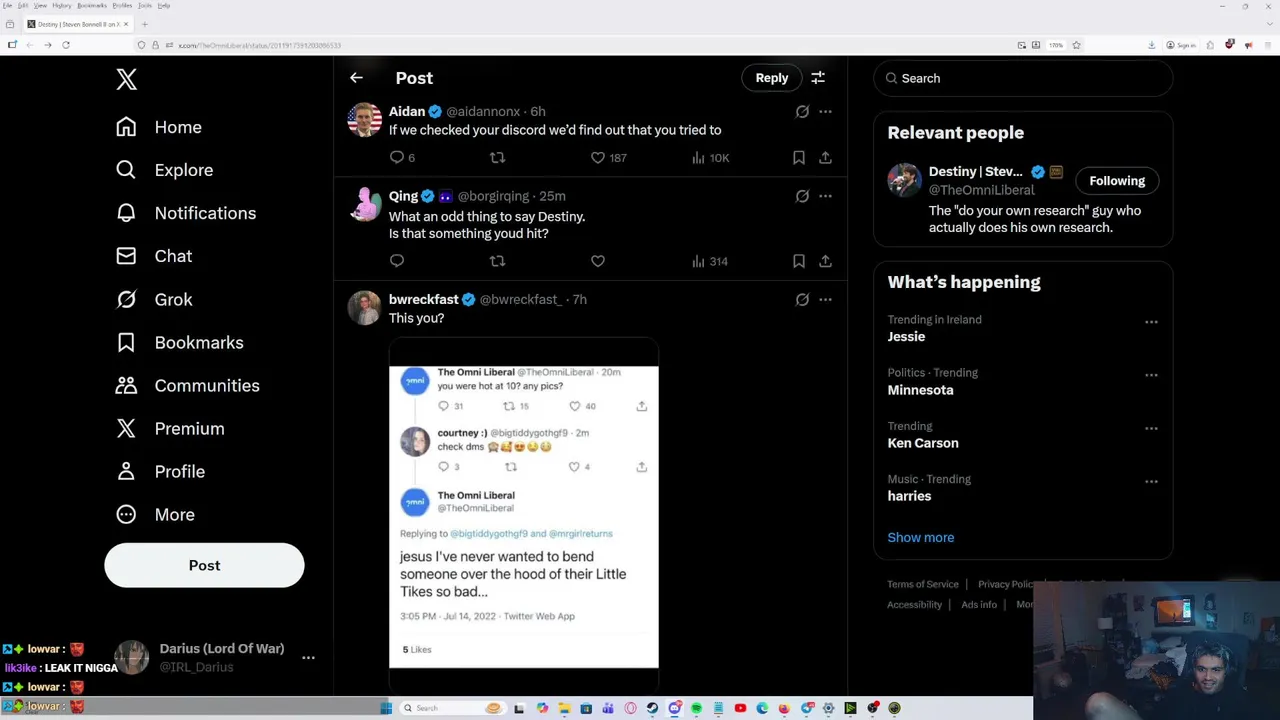Click the white Post compose button

(x=204, y=565)
